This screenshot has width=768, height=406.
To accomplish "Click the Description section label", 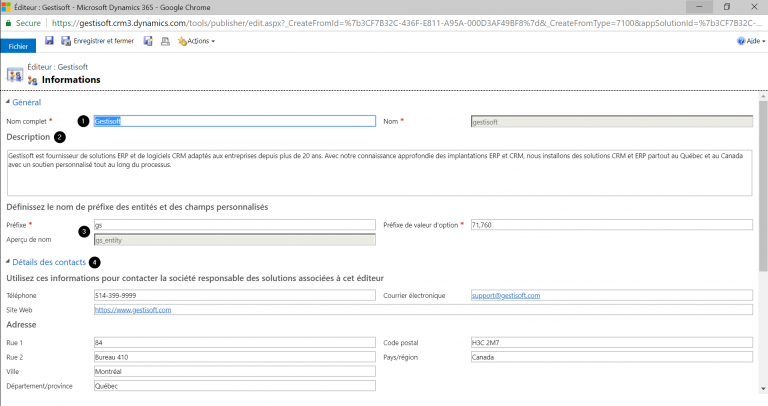I will [x=28, y=137].
